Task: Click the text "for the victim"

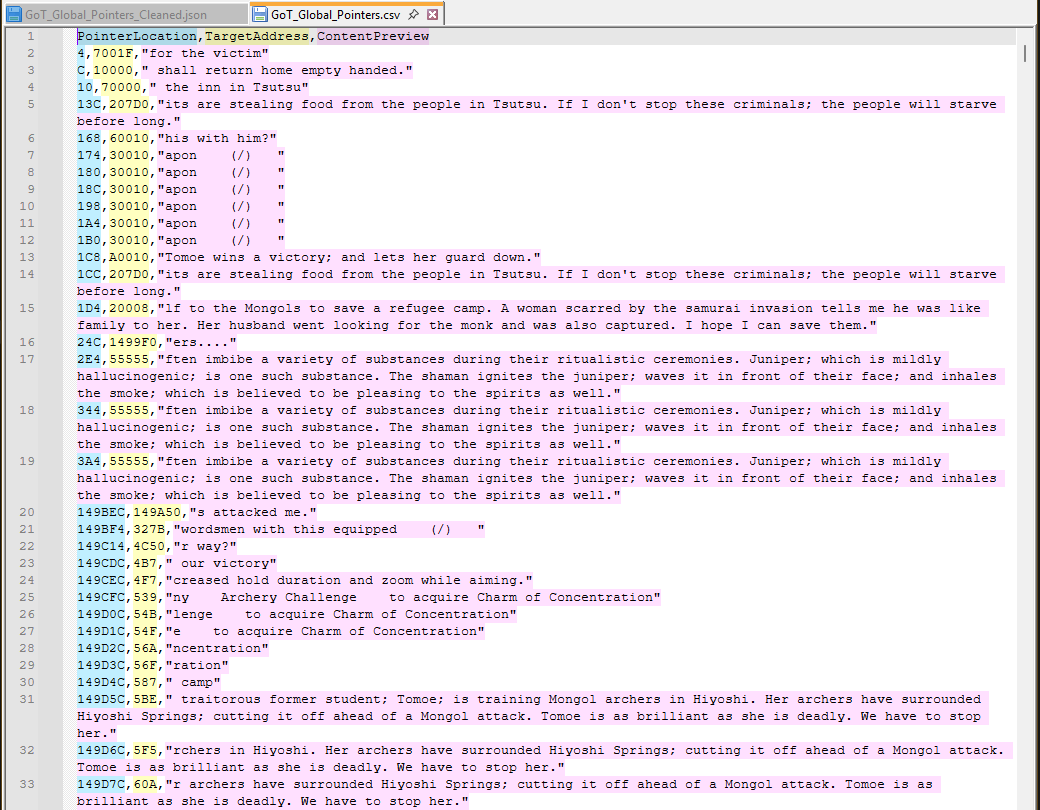Action: point(205,53)
